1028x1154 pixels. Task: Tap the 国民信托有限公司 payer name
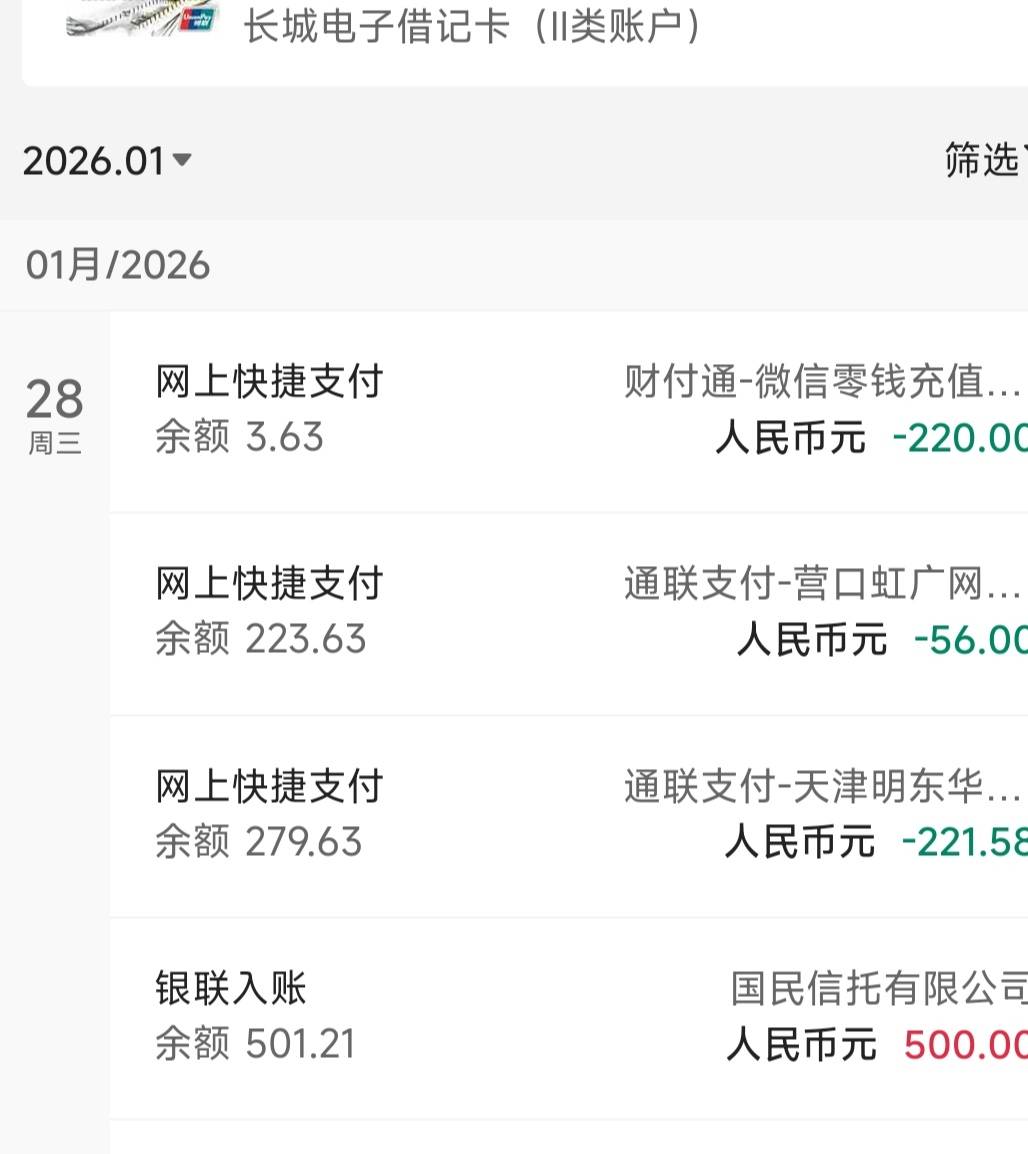click(x=878, y=988)
